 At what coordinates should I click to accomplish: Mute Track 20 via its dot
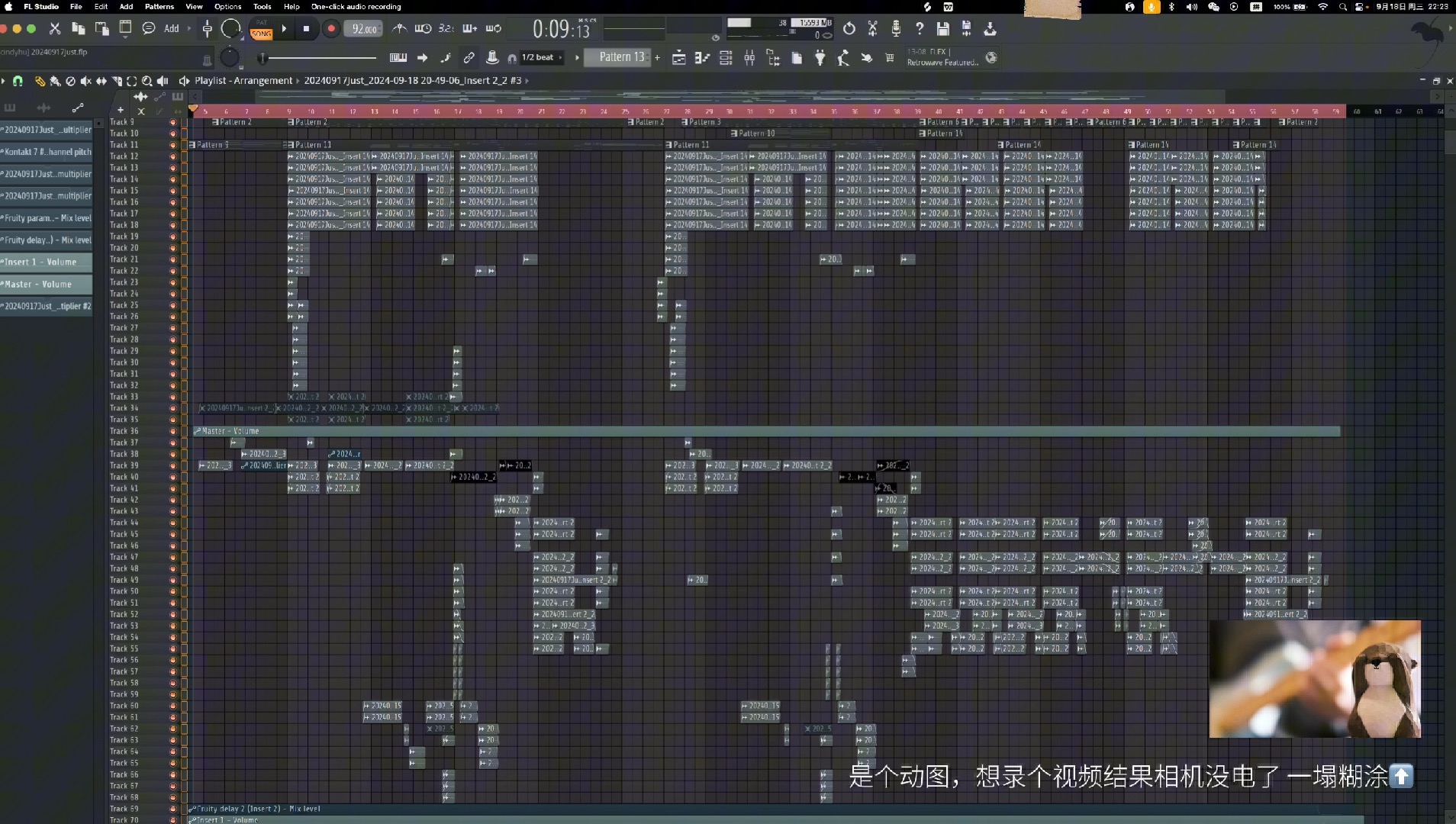[172, 248]
